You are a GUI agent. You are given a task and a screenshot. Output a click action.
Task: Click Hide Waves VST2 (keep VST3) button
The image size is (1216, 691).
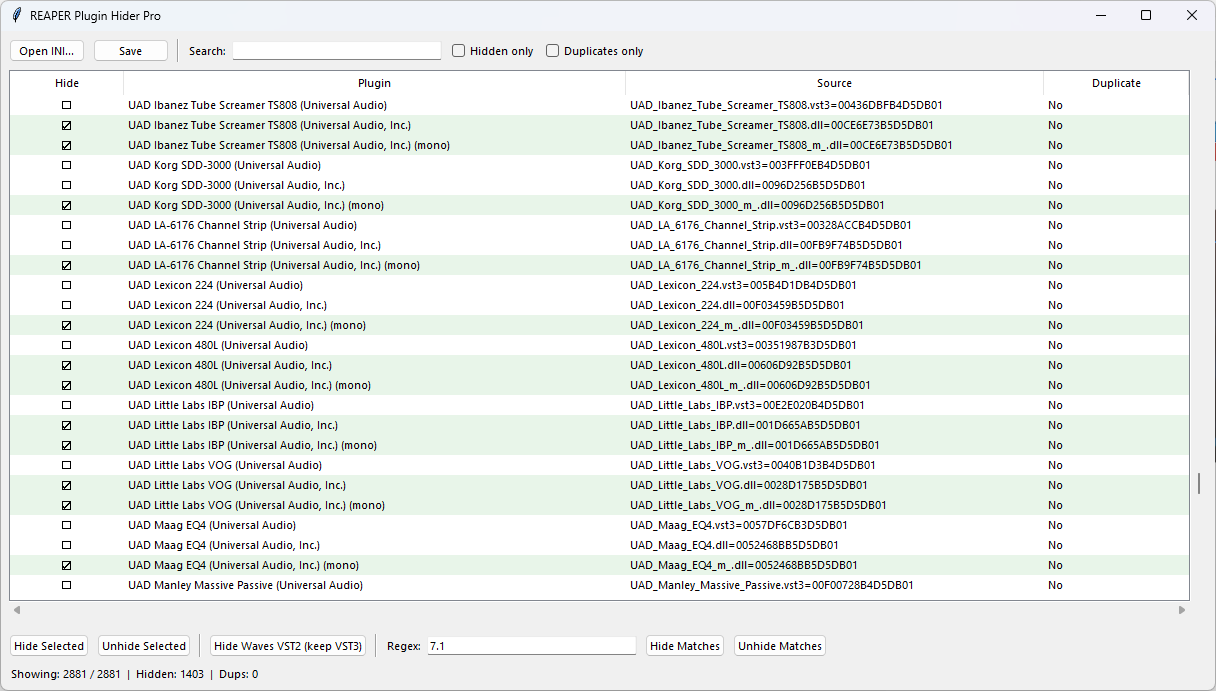288,646
